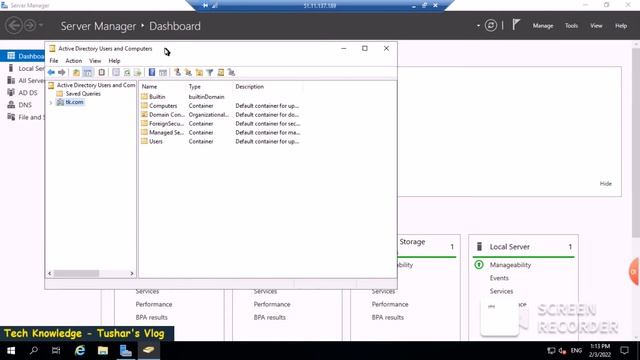Open Server Manager's Tools menu

click(x=571, y=26)
